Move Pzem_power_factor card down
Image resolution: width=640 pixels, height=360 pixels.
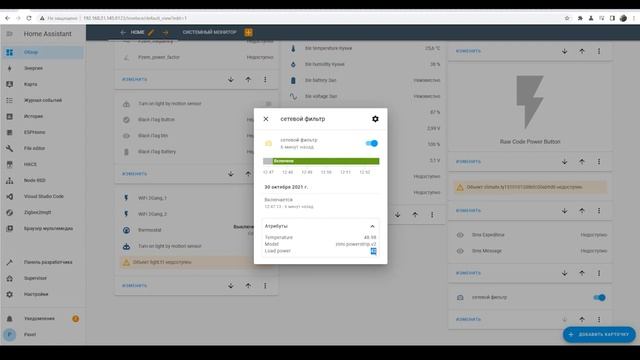click(231, 79)
